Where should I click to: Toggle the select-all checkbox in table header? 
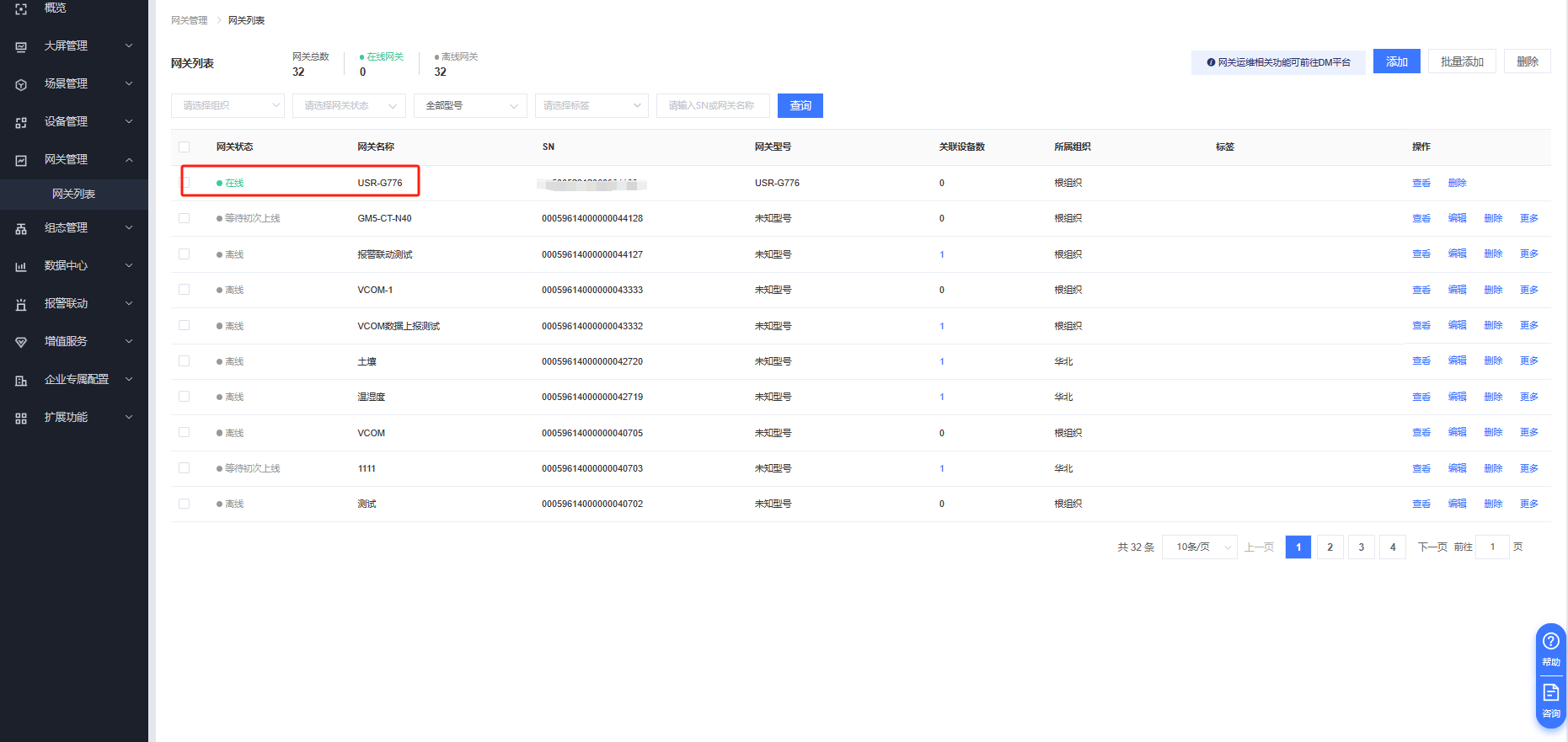coord(185,147)
